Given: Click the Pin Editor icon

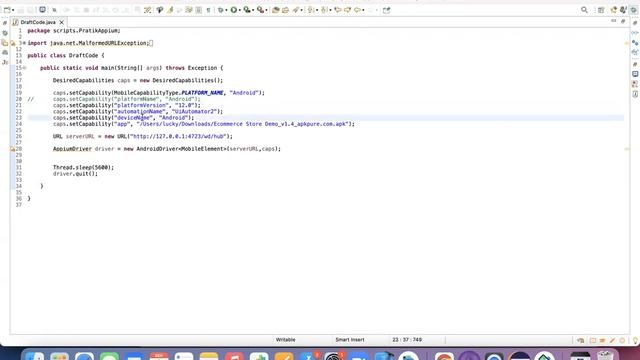Looking at the screenshot, I should tap(387, 10).
